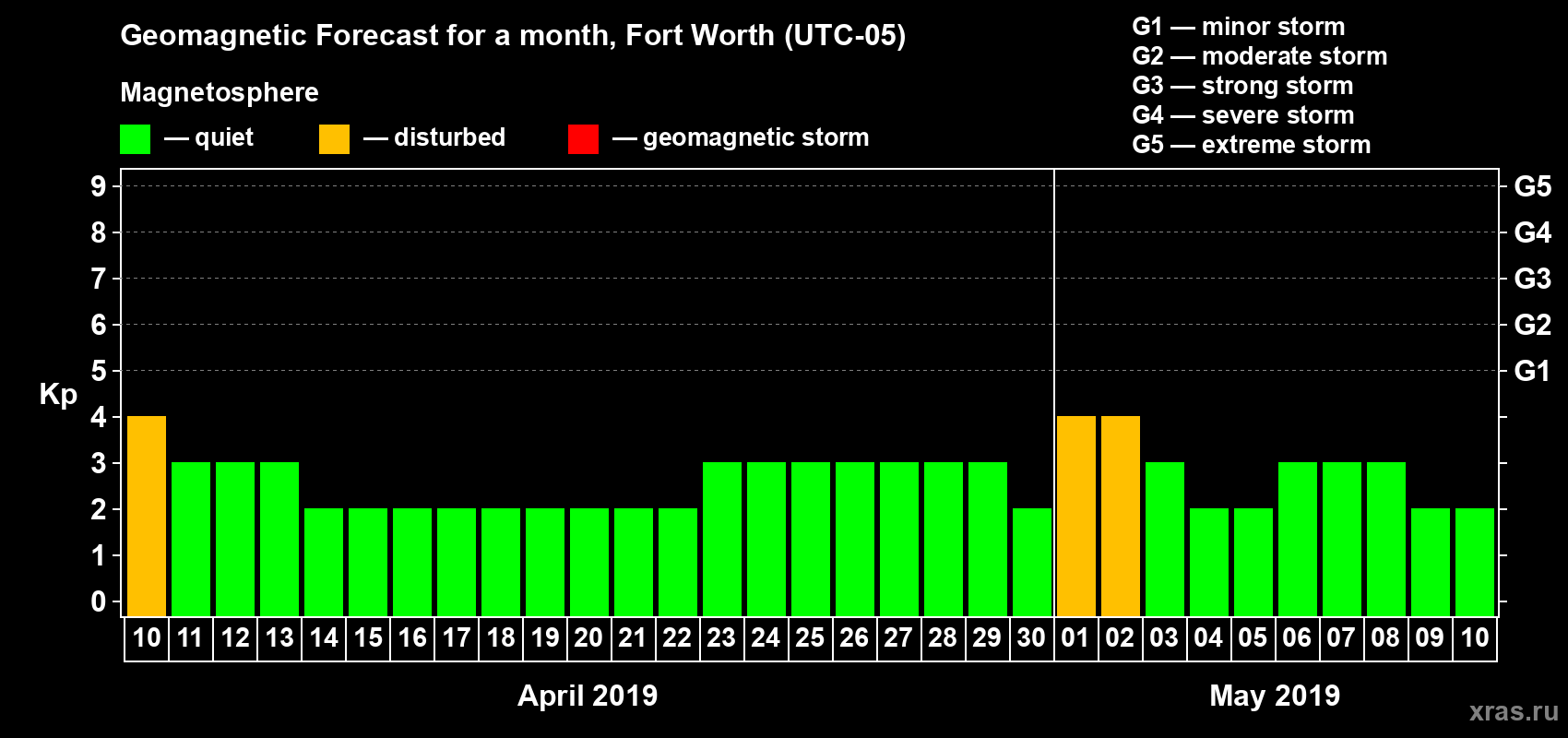1568x738 pixels.
Task: Select the green bar for April 23
Action: point(721,539)
